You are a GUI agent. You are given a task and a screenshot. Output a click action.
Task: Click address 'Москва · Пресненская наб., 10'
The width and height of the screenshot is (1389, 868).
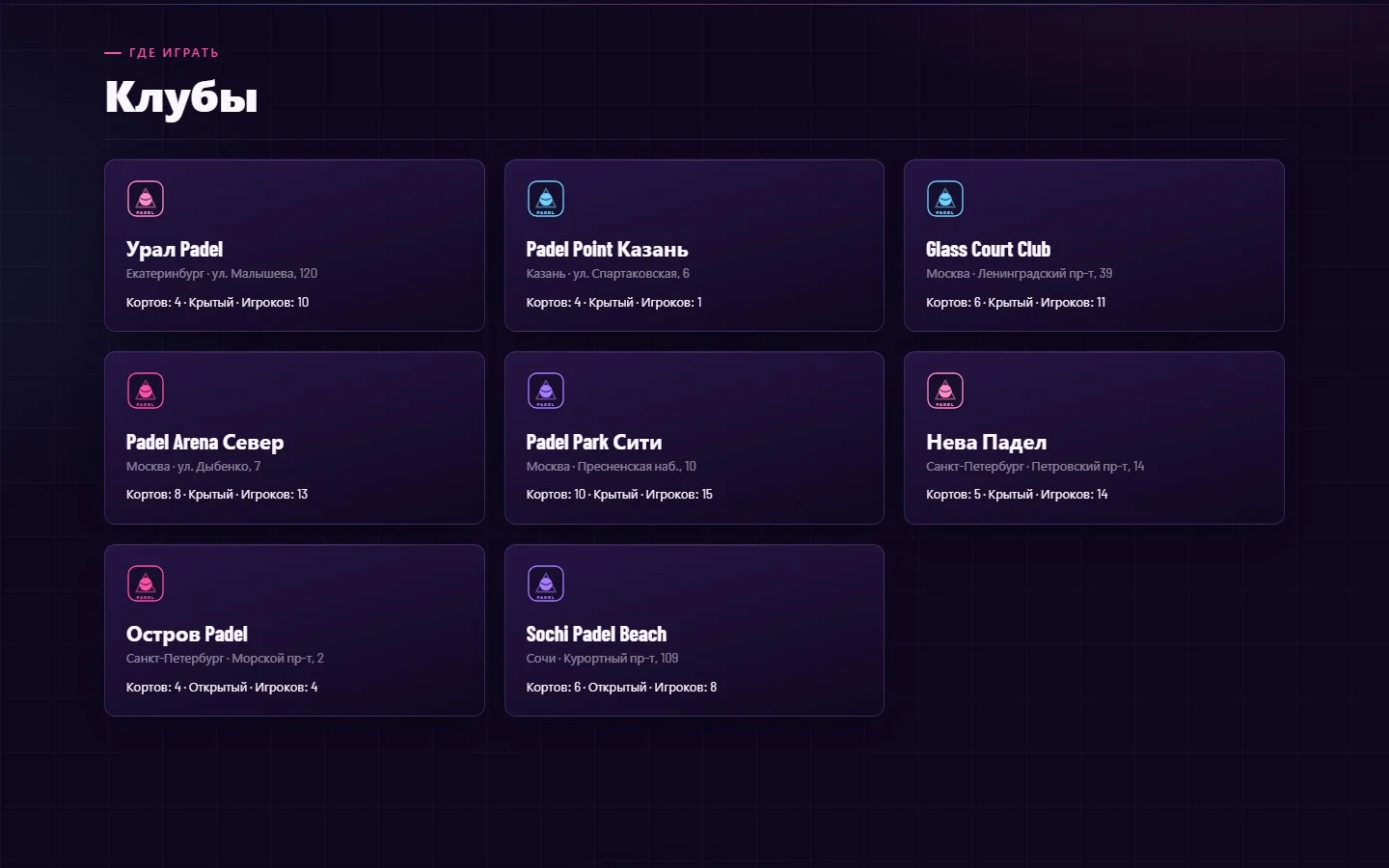click(612, 467)
